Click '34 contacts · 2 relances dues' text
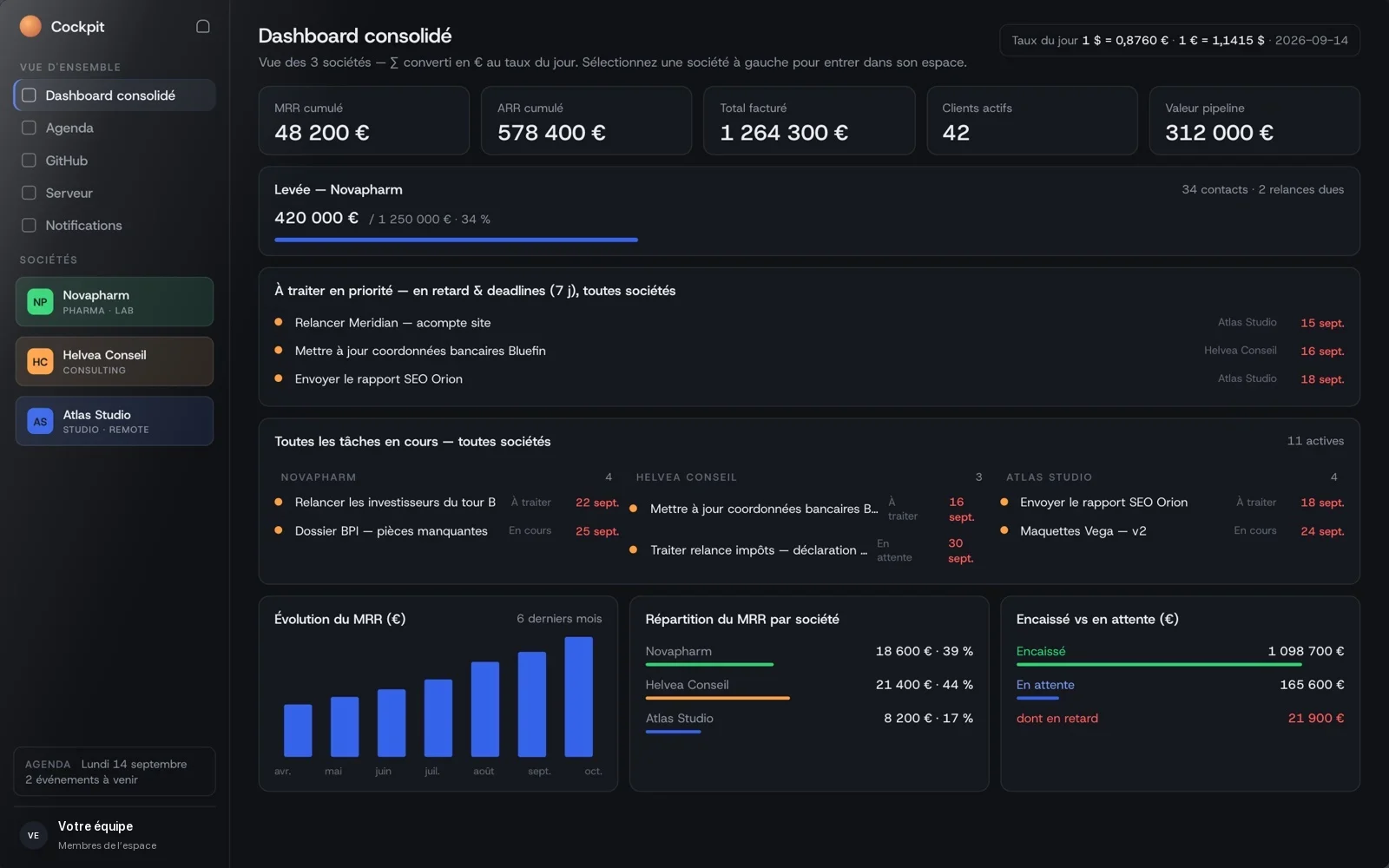 pyautogui.click(x=1262, y=189)
